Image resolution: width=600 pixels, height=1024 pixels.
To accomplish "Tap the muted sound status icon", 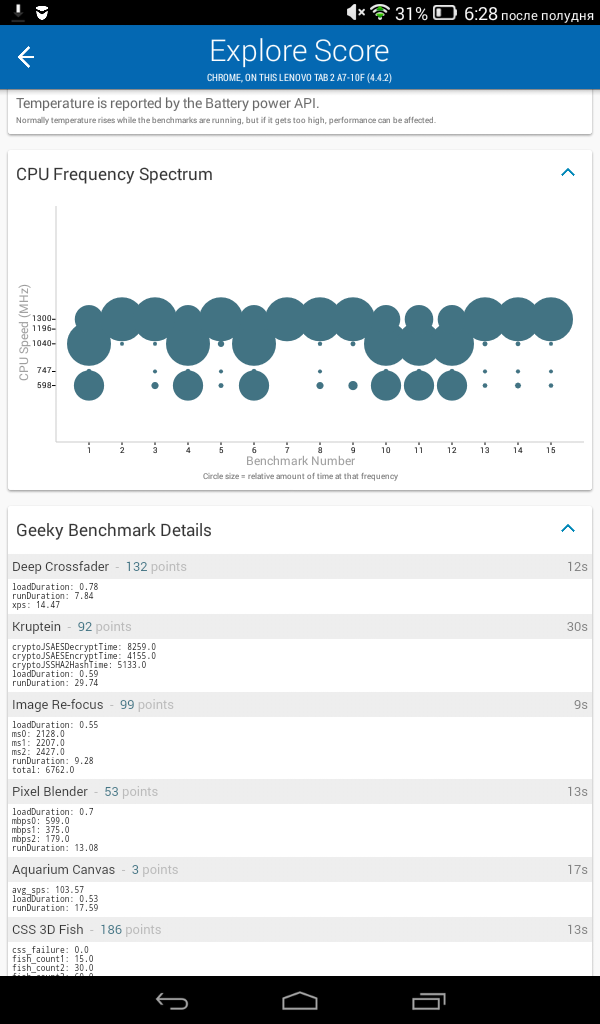I will point(355,12).
